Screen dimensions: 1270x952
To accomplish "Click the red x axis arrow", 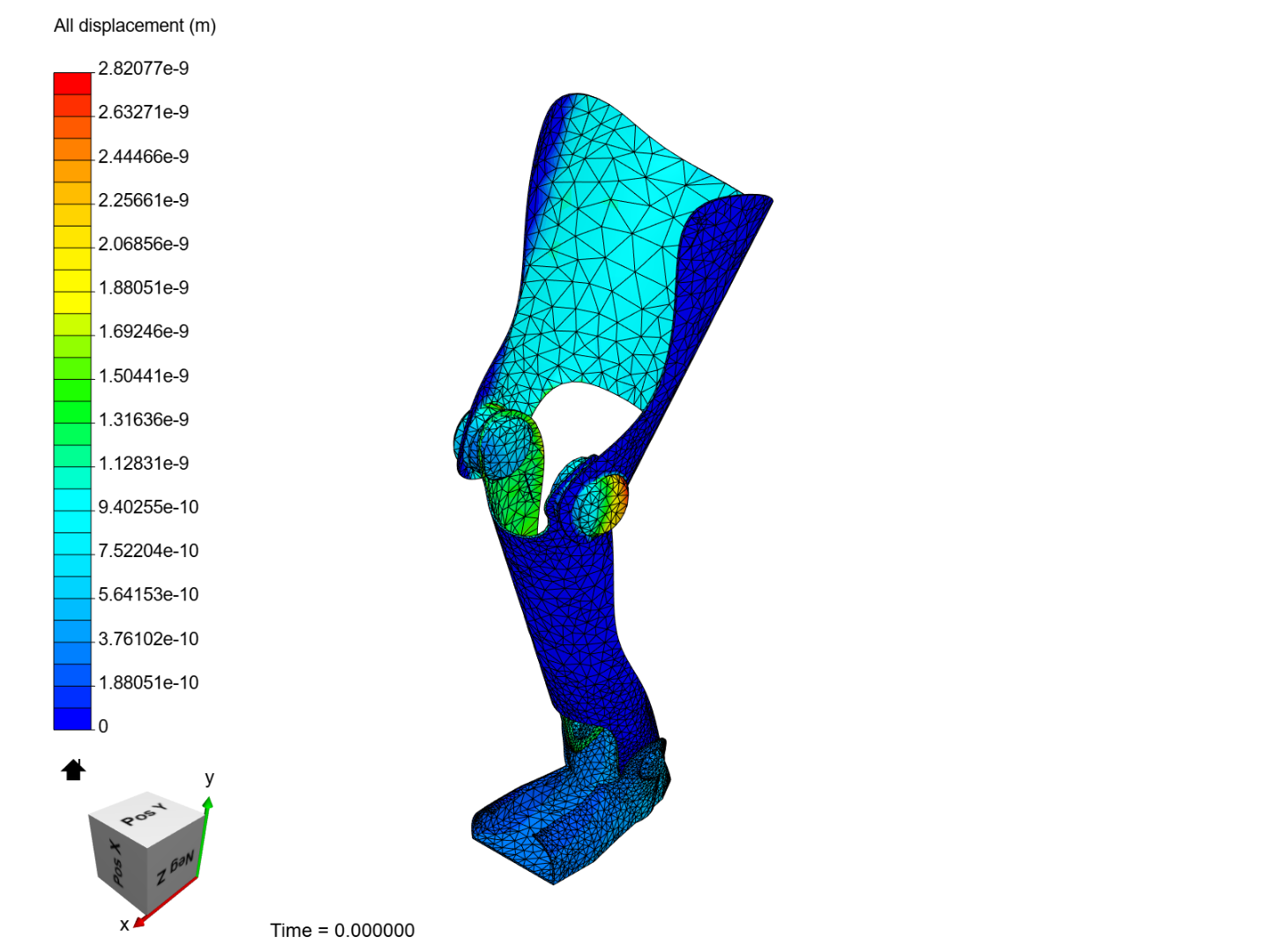I will tap(165, 902).
